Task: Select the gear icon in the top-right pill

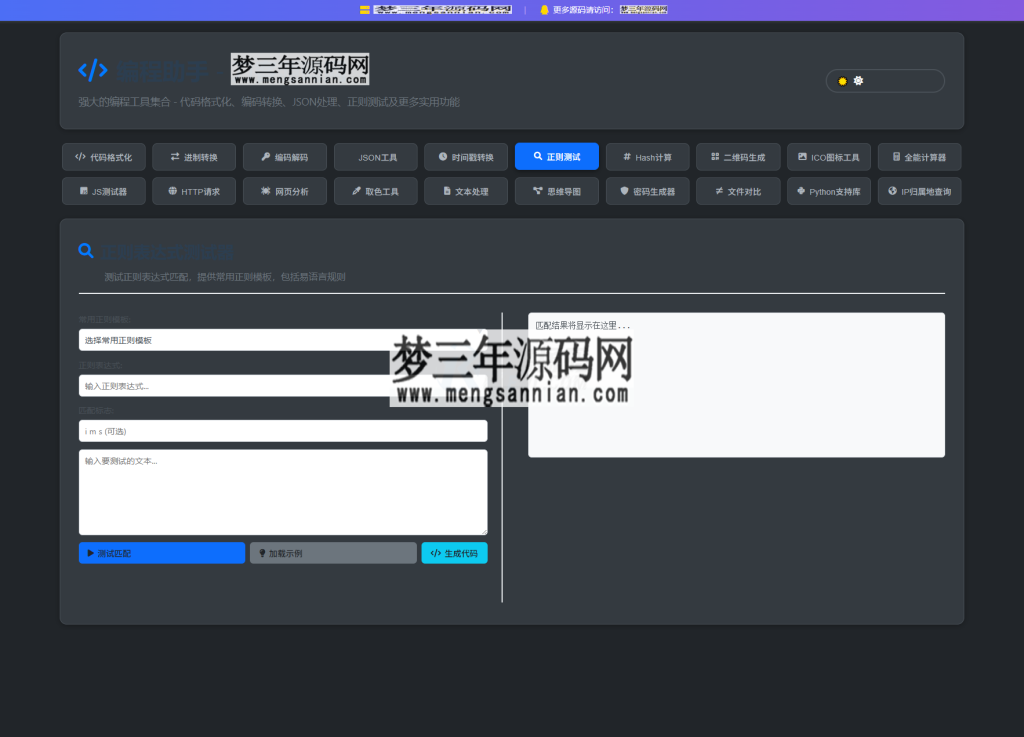Action: [x=858, y=81]
